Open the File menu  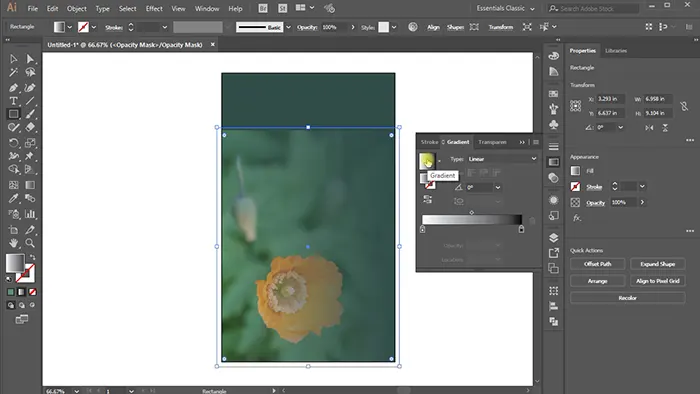pyautogui.click(x=33, y=8)
